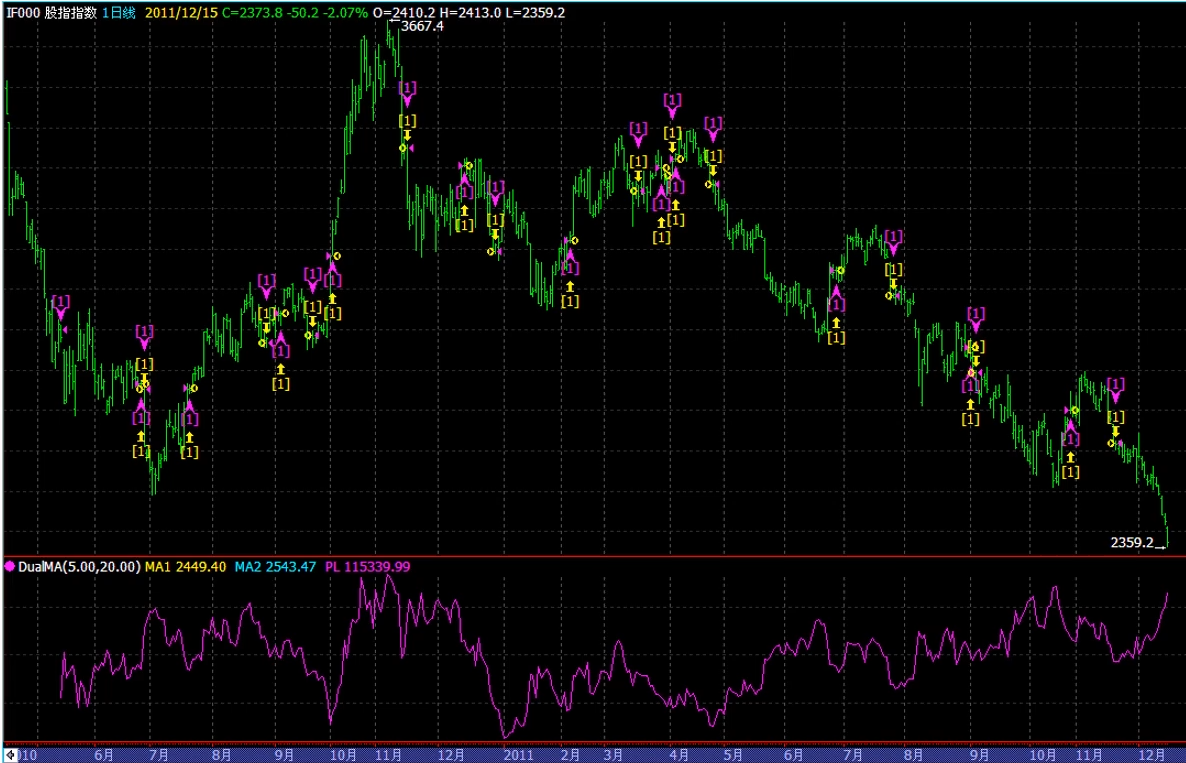Click the IF000 股指指数 symbol title

(x=50, y=12)
